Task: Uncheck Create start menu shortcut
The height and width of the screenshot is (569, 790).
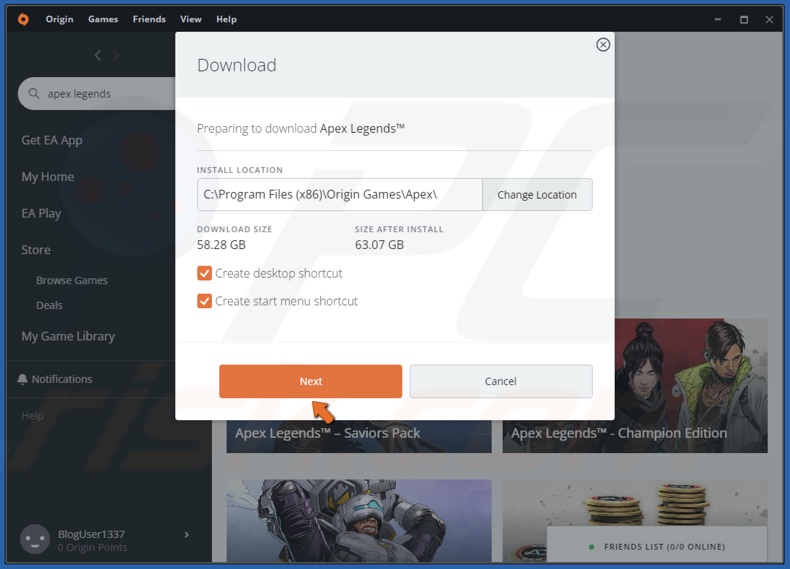Action: click(204, 301)
